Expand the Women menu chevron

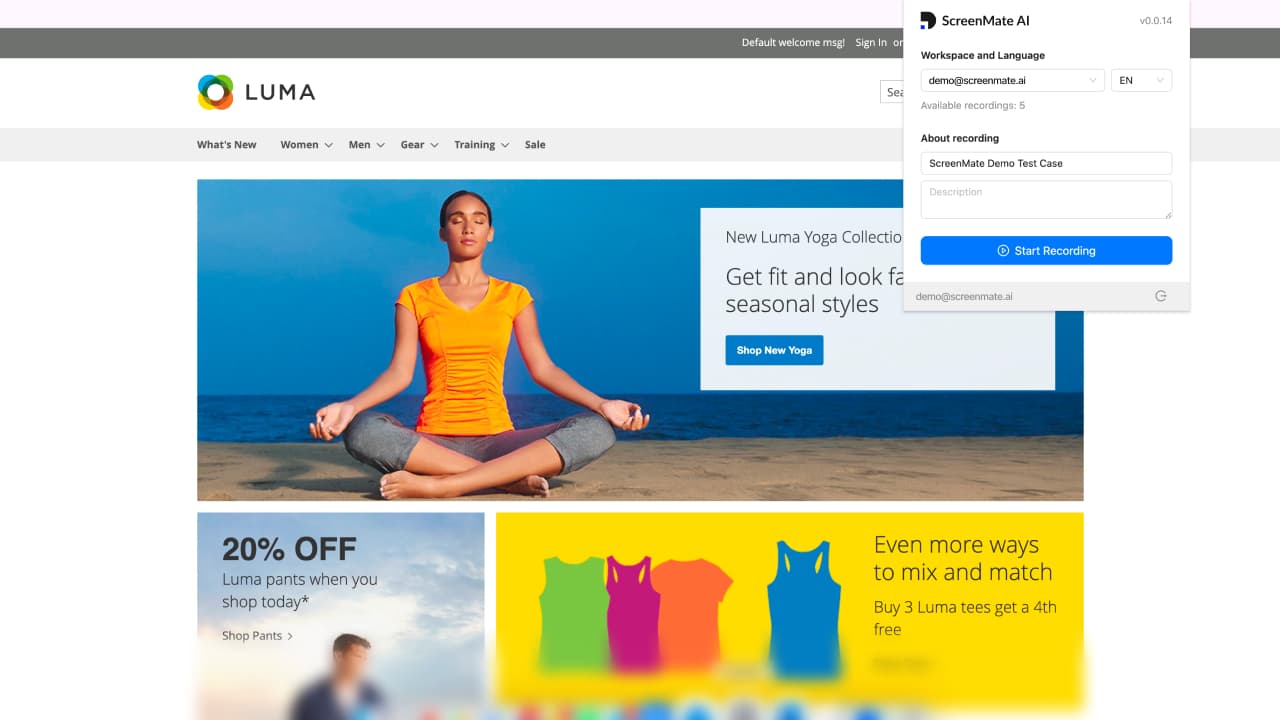click(328, 145)
